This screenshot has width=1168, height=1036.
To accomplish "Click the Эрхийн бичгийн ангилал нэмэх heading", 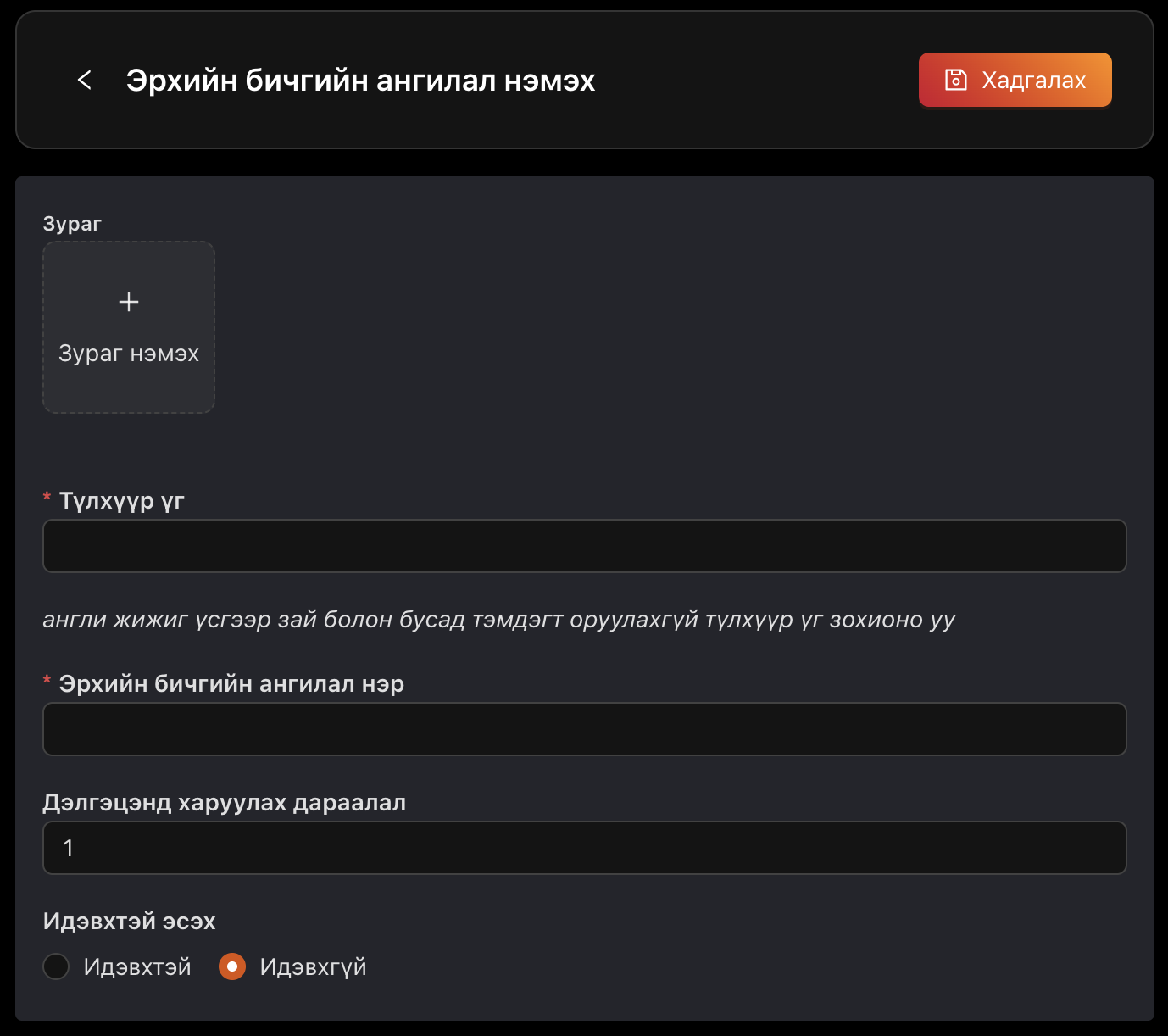I will coord(360,81).
